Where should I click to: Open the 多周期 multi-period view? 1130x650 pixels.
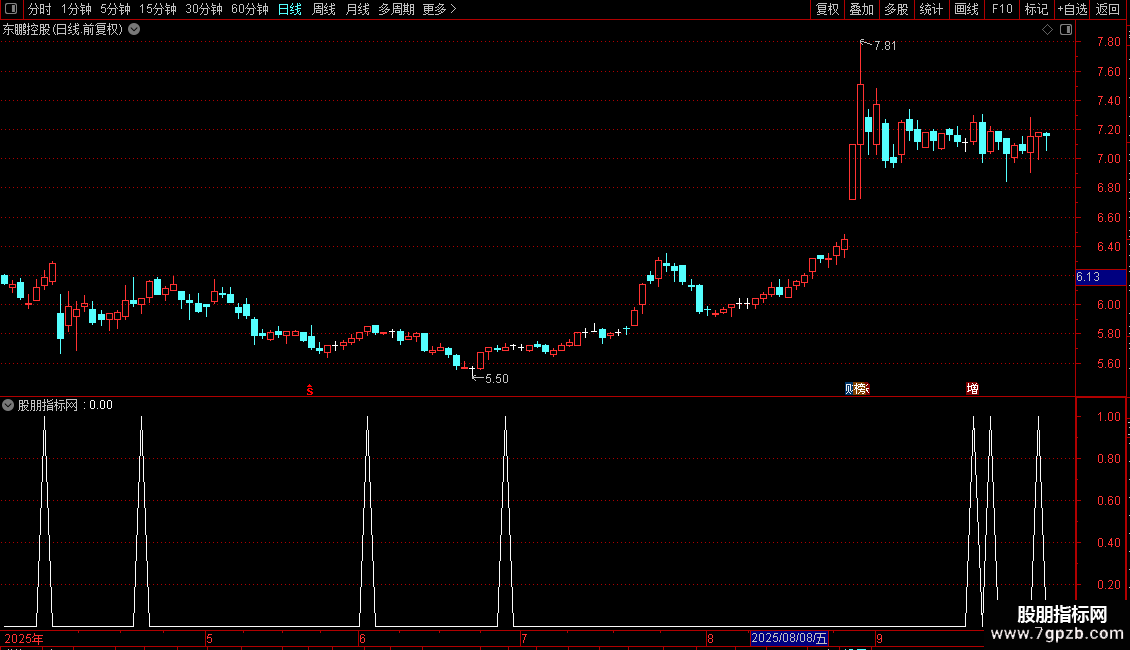pyautogui.click(x=396, y=9)
